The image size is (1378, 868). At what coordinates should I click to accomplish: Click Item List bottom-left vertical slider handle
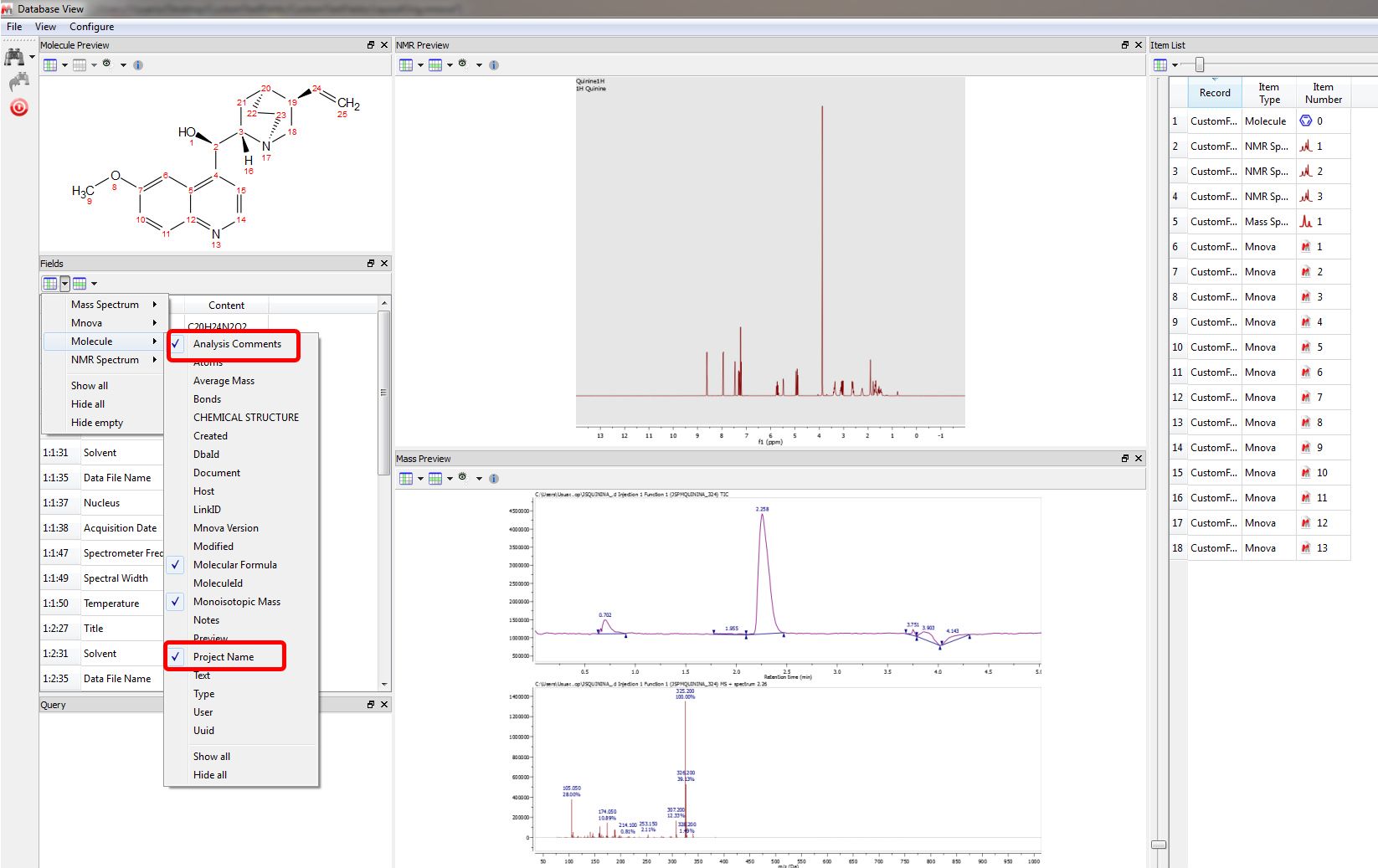click(1159, 845)
